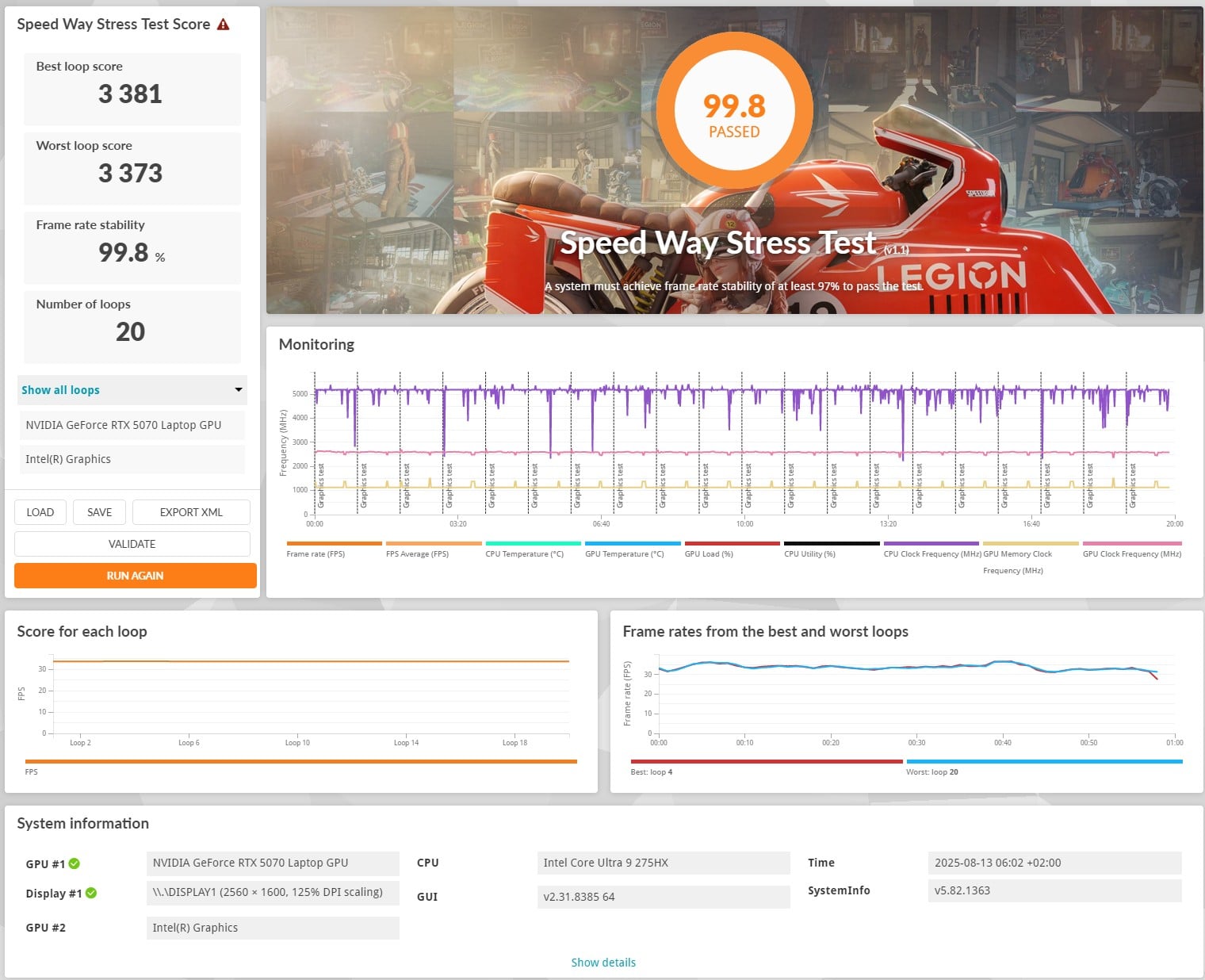Viewport: 1205px width, 980px height.
Task: Click the LOAD button
Action: click(40, 512)
